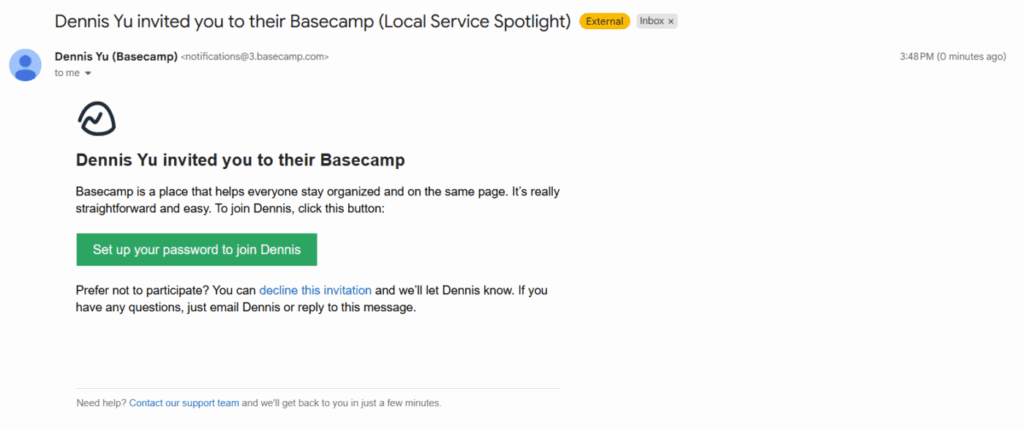This screenshot has width=1024, height=429.
Task: Click the bold 'Dennis Yu invited you' heading
Action: 240,160
